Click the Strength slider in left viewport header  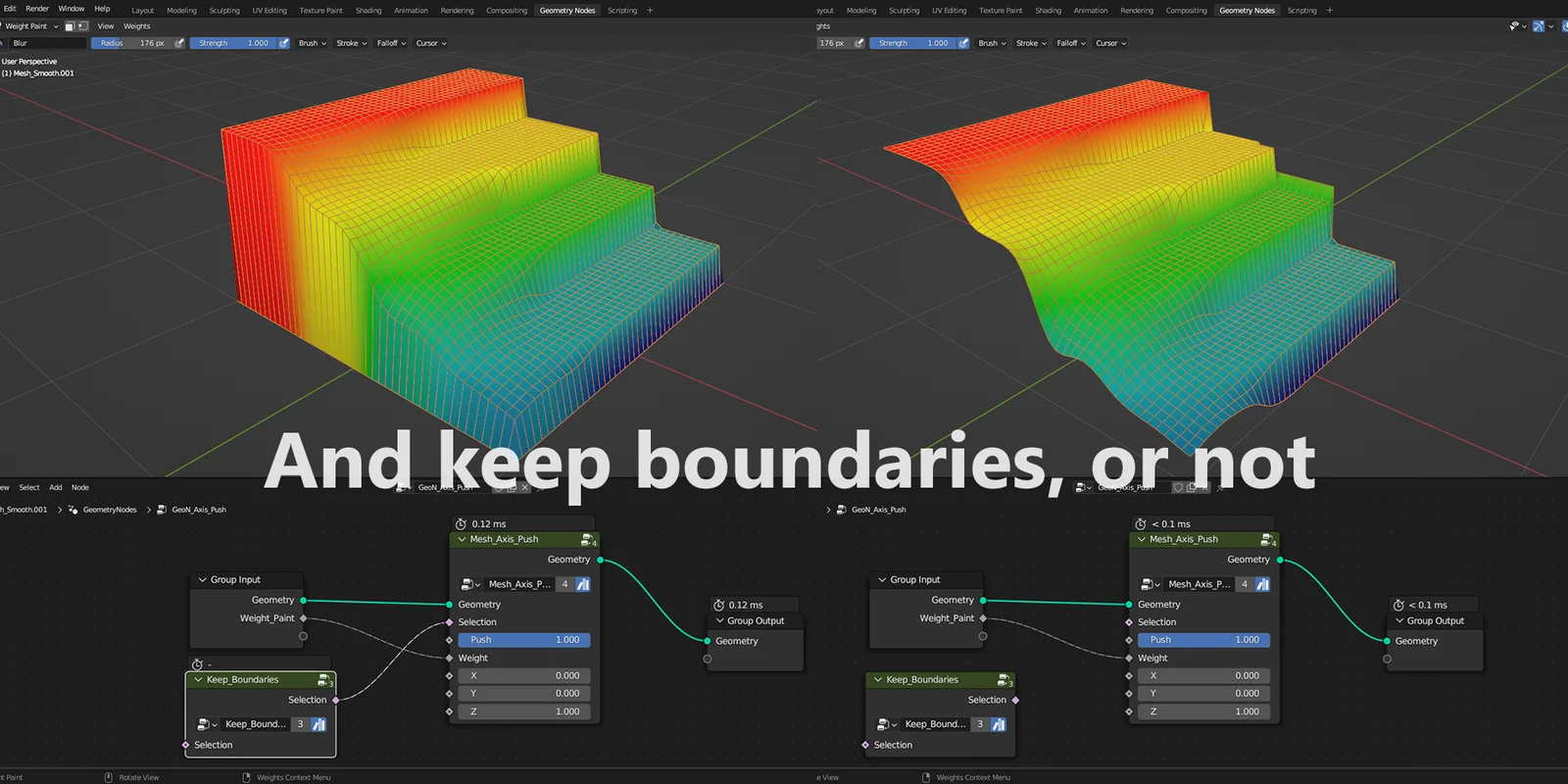pos(234,43)
